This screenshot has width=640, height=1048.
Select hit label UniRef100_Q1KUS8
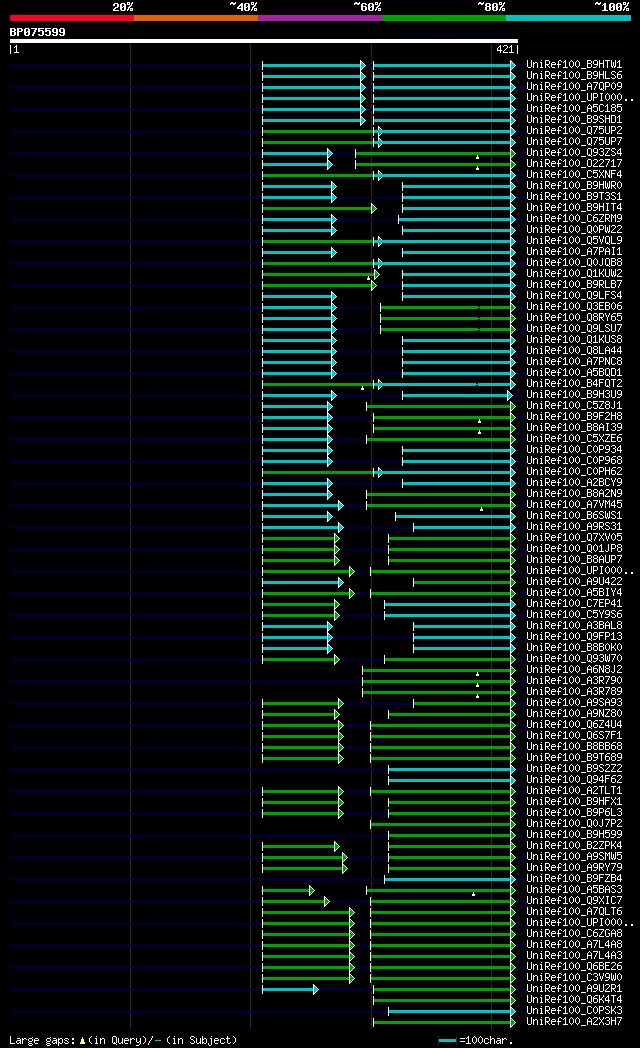pos(574,340)
